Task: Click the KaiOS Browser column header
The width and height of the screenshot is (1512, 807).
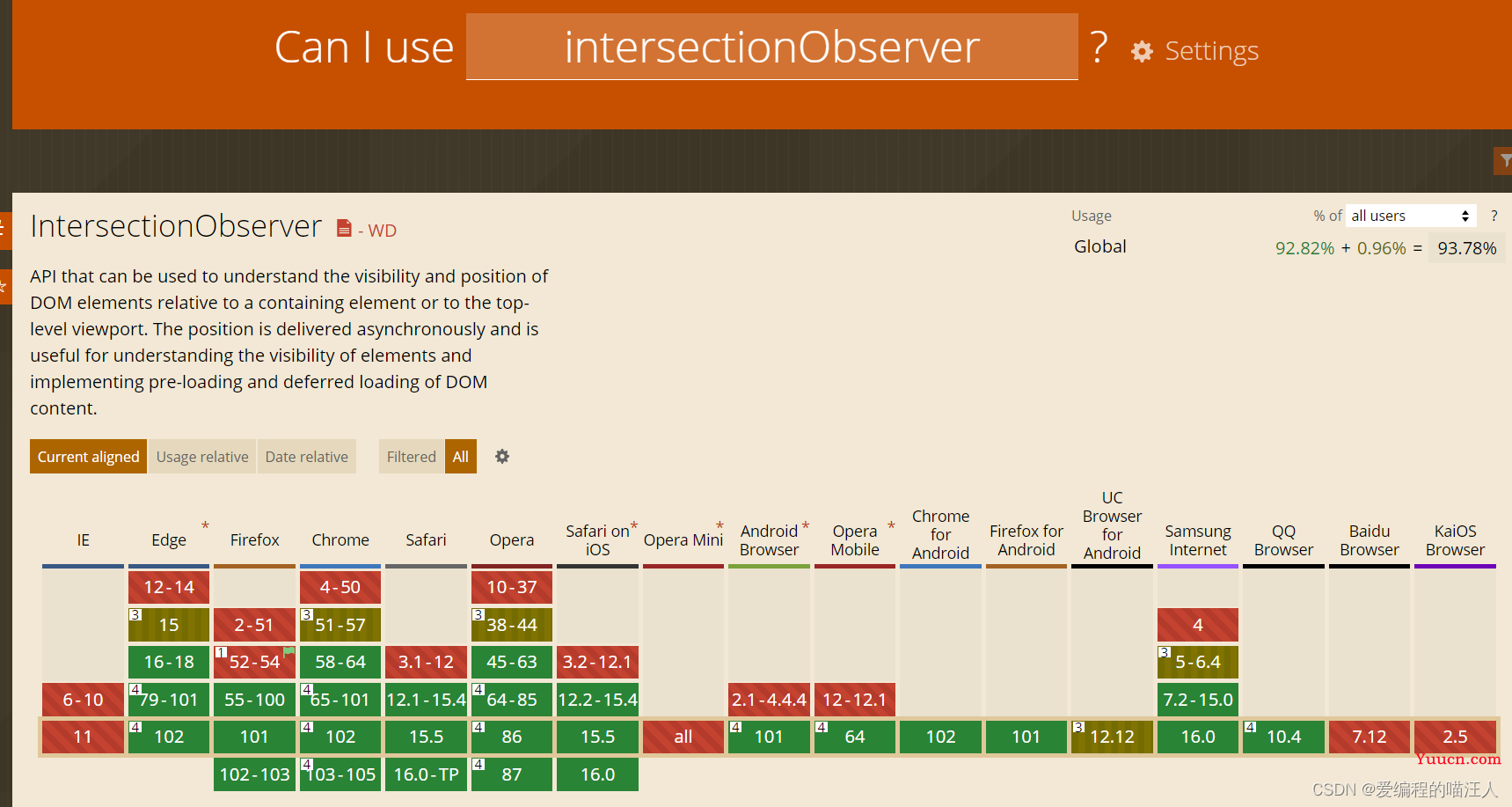Action: click(x=1456, y=540)
